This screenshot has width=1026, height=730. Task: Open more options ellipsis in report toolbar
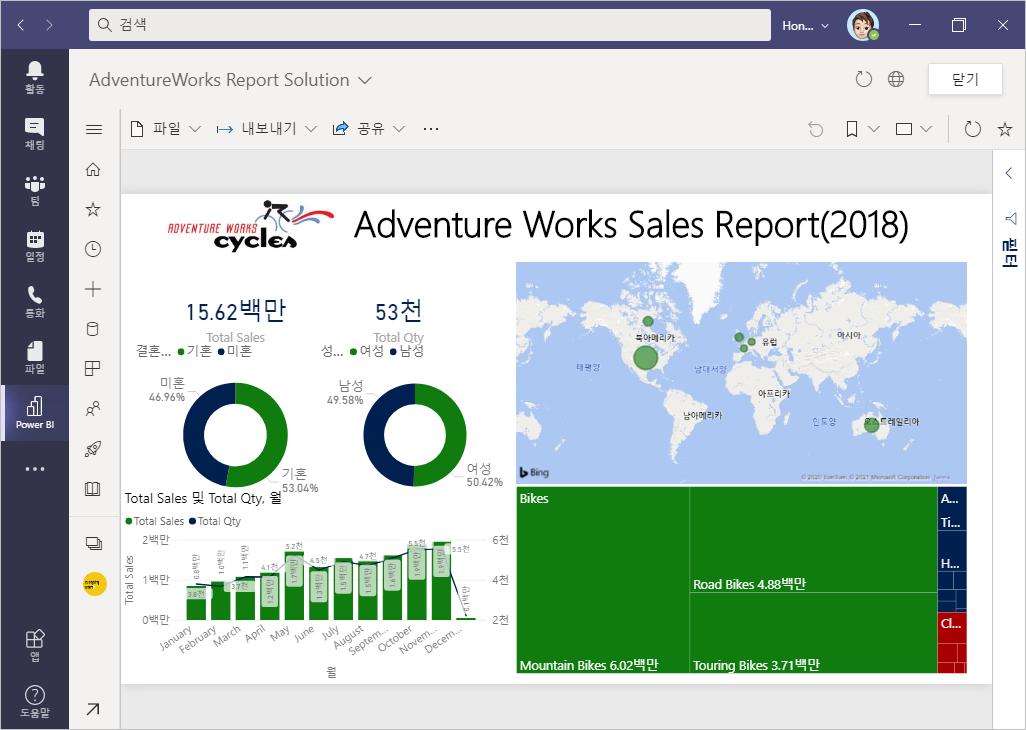point(431,129)
